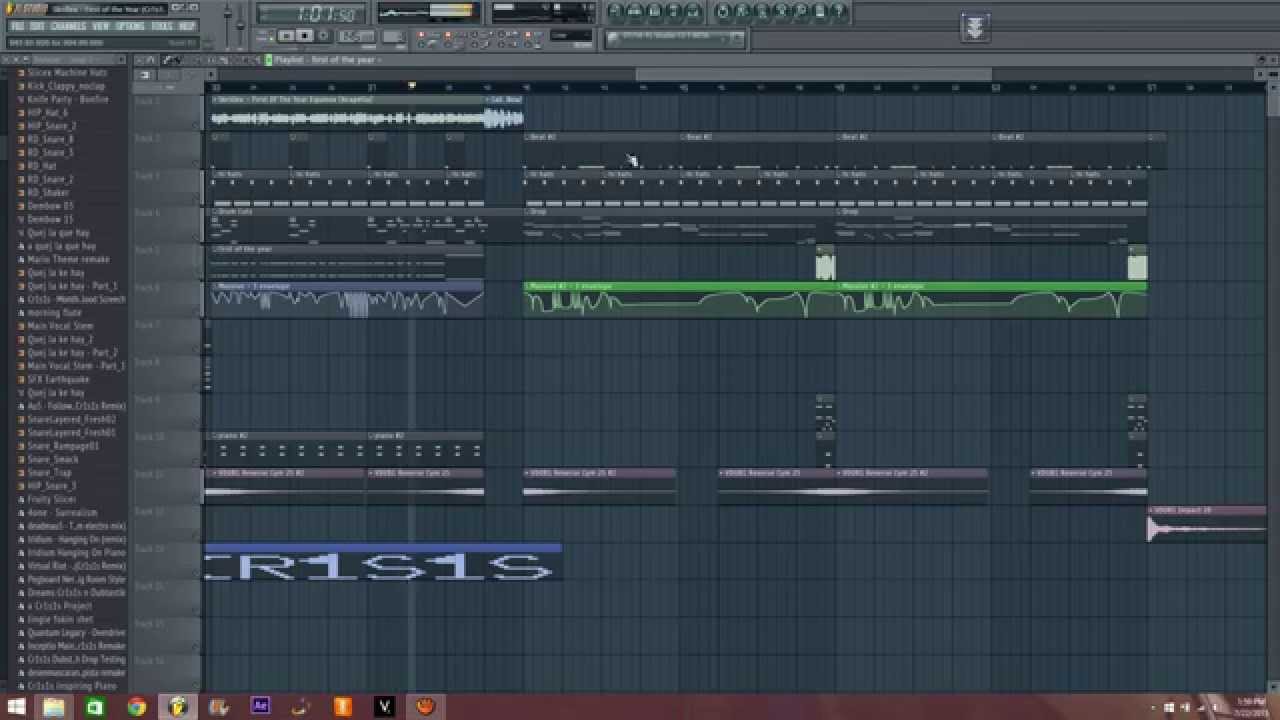Toggle the mute switch of Track 2

pos(196,163)
